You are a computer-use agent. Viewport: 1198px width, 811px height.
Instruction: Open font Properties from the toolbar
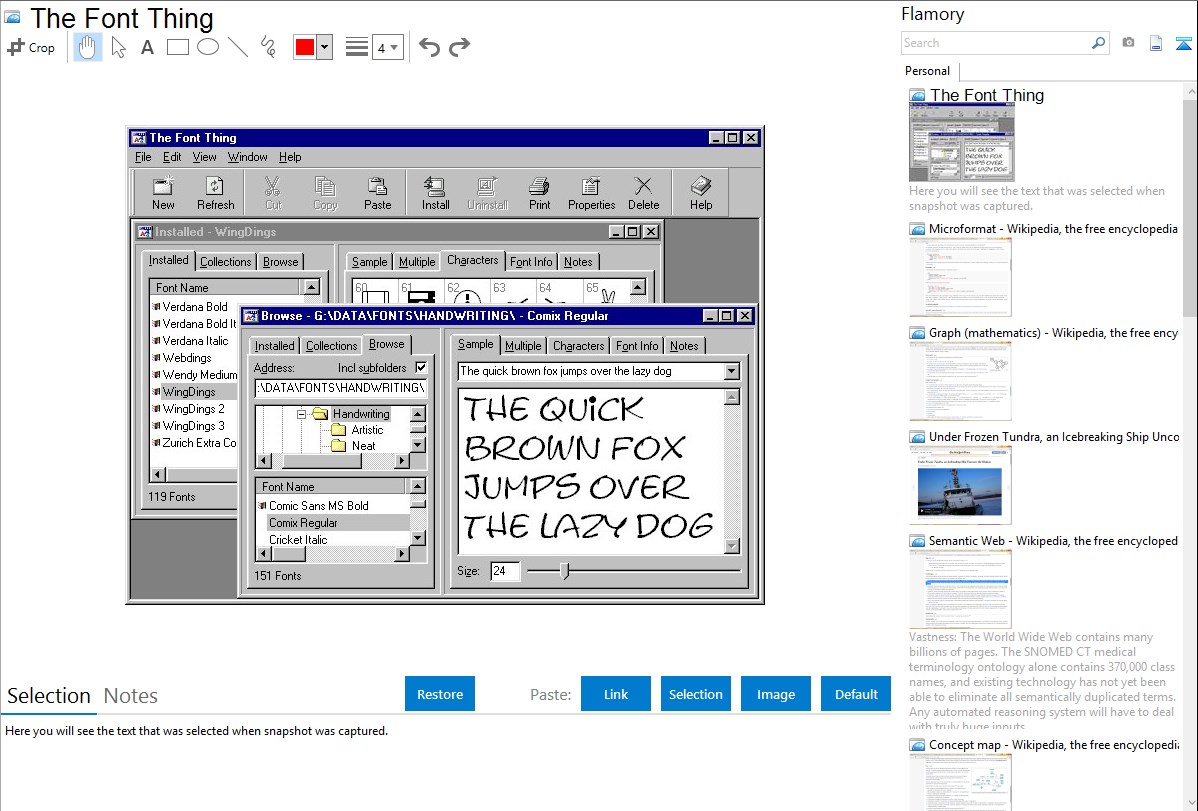click(591, 193)
